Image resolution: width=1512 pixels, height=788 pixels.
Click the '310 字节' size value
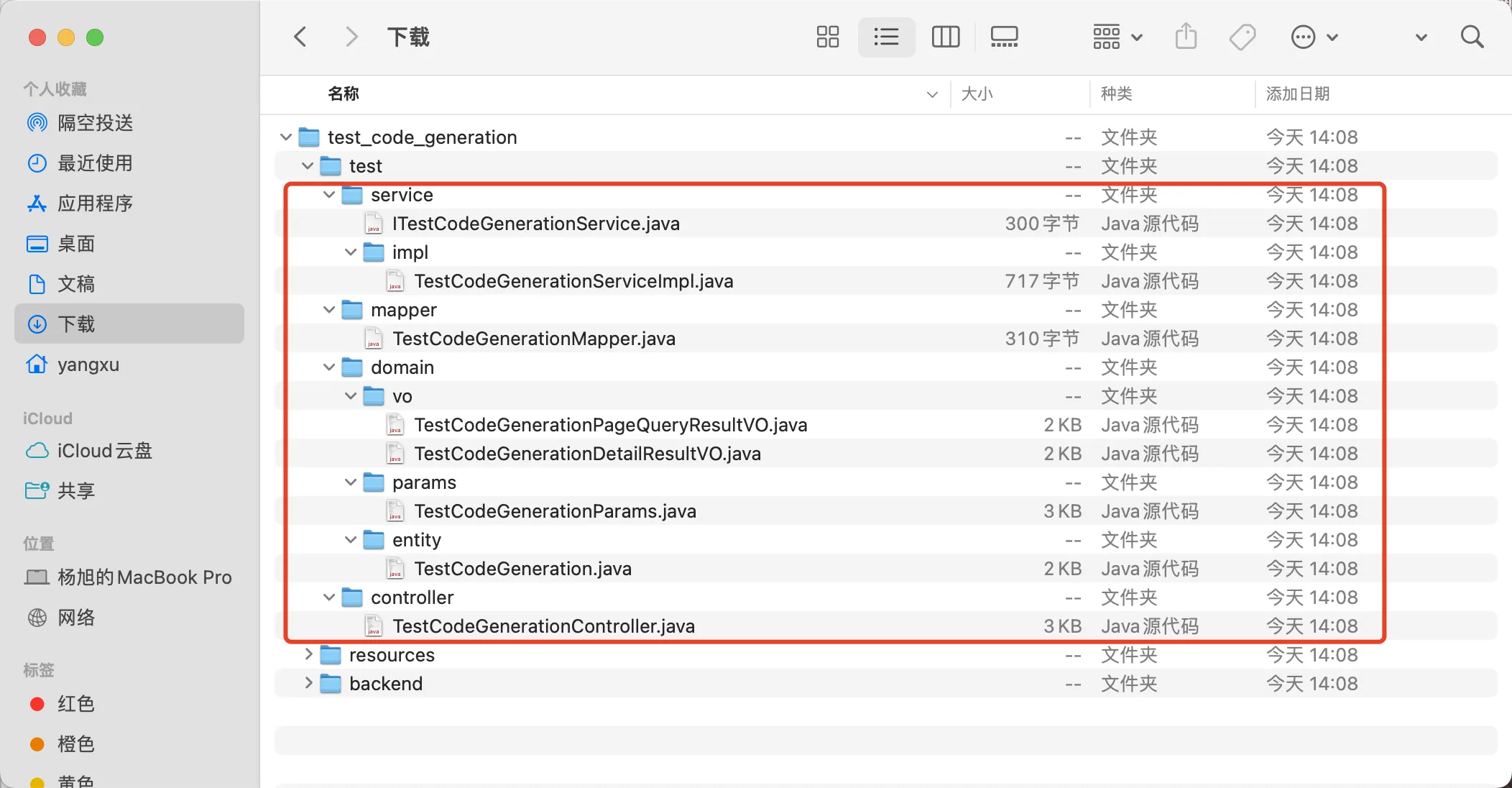tap(1042, 338)
